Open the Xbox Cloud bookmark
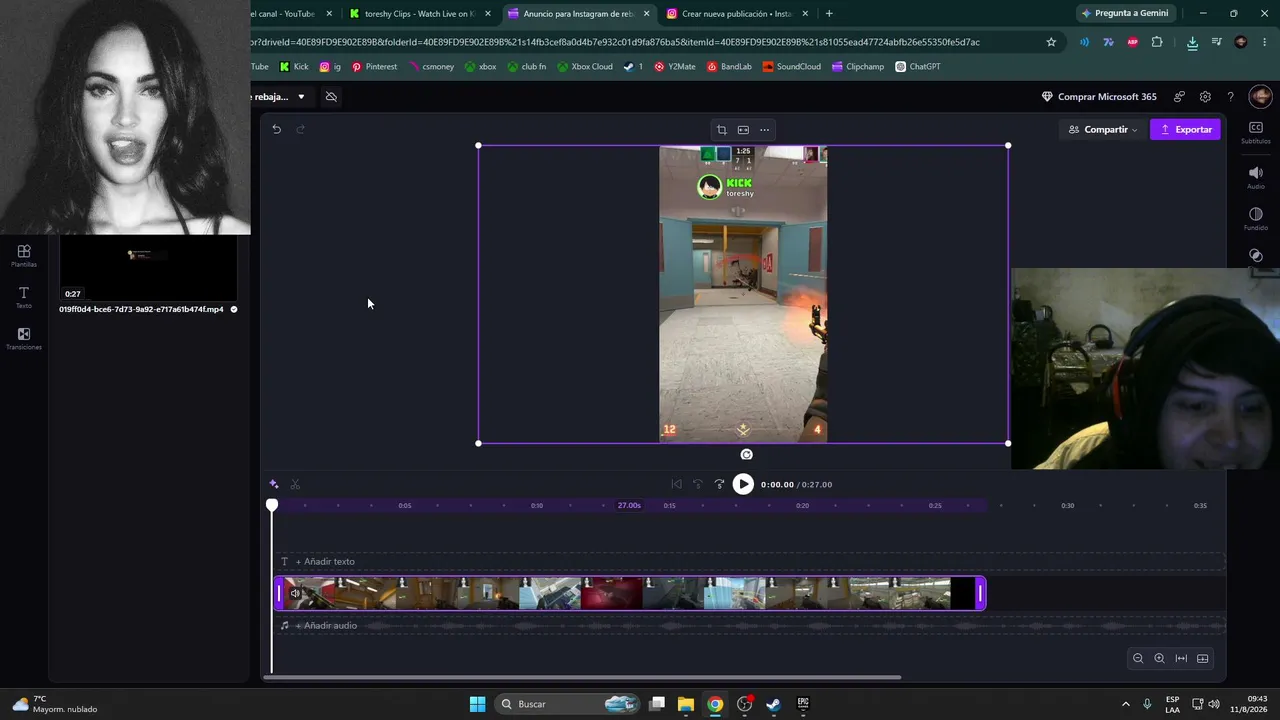The image size is (1280, 720). point(585,67)
